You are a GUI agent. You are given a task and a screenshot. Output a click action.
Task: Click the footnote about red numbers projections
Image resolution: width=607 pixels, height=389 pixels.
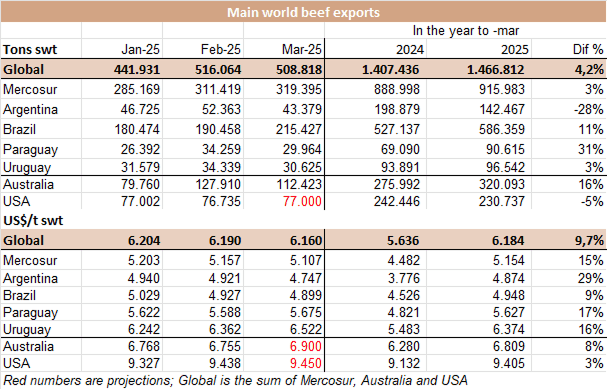pos(235,380)
